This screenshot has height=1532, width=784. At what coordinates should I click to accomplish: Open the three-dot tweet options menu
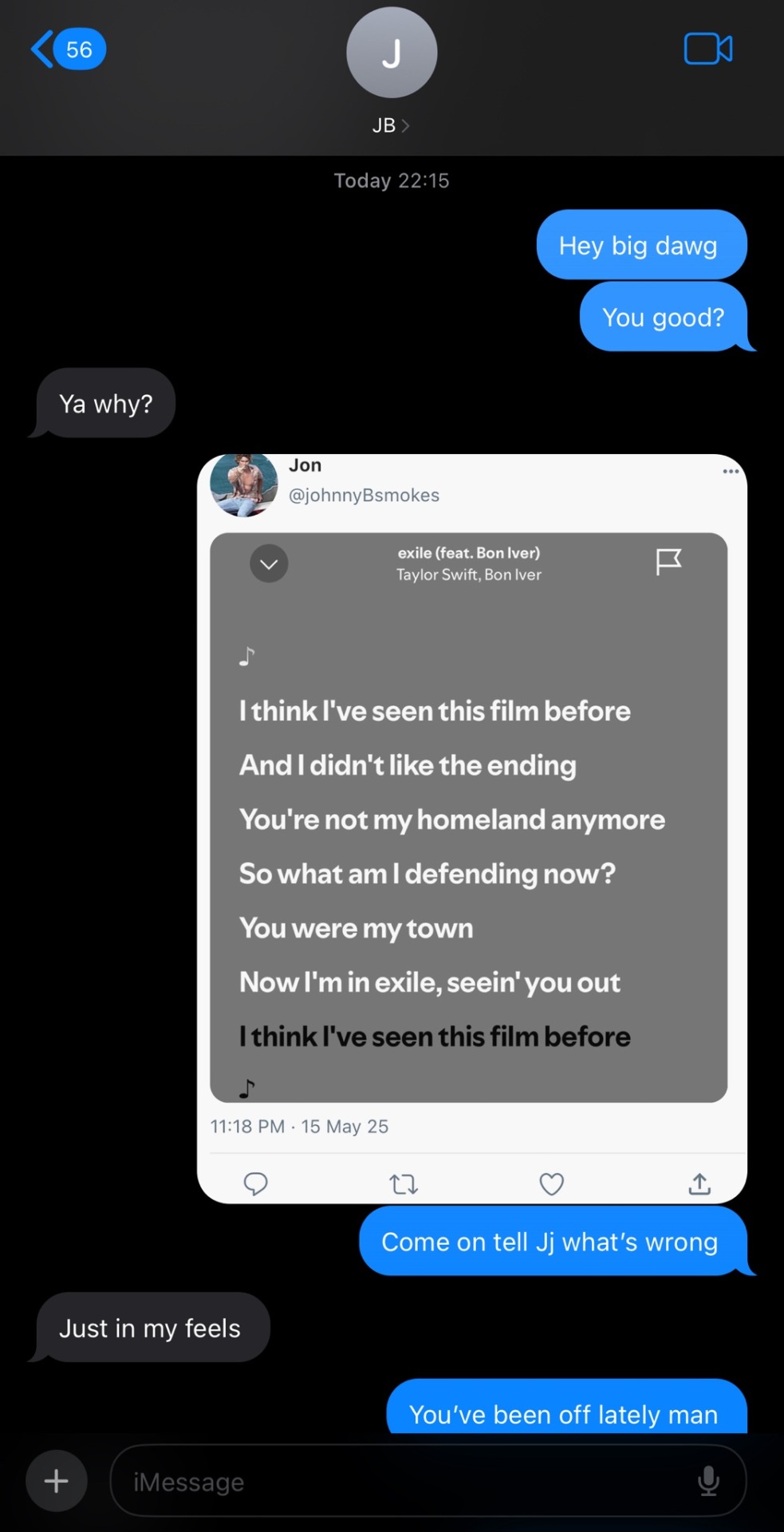point(731,472)
